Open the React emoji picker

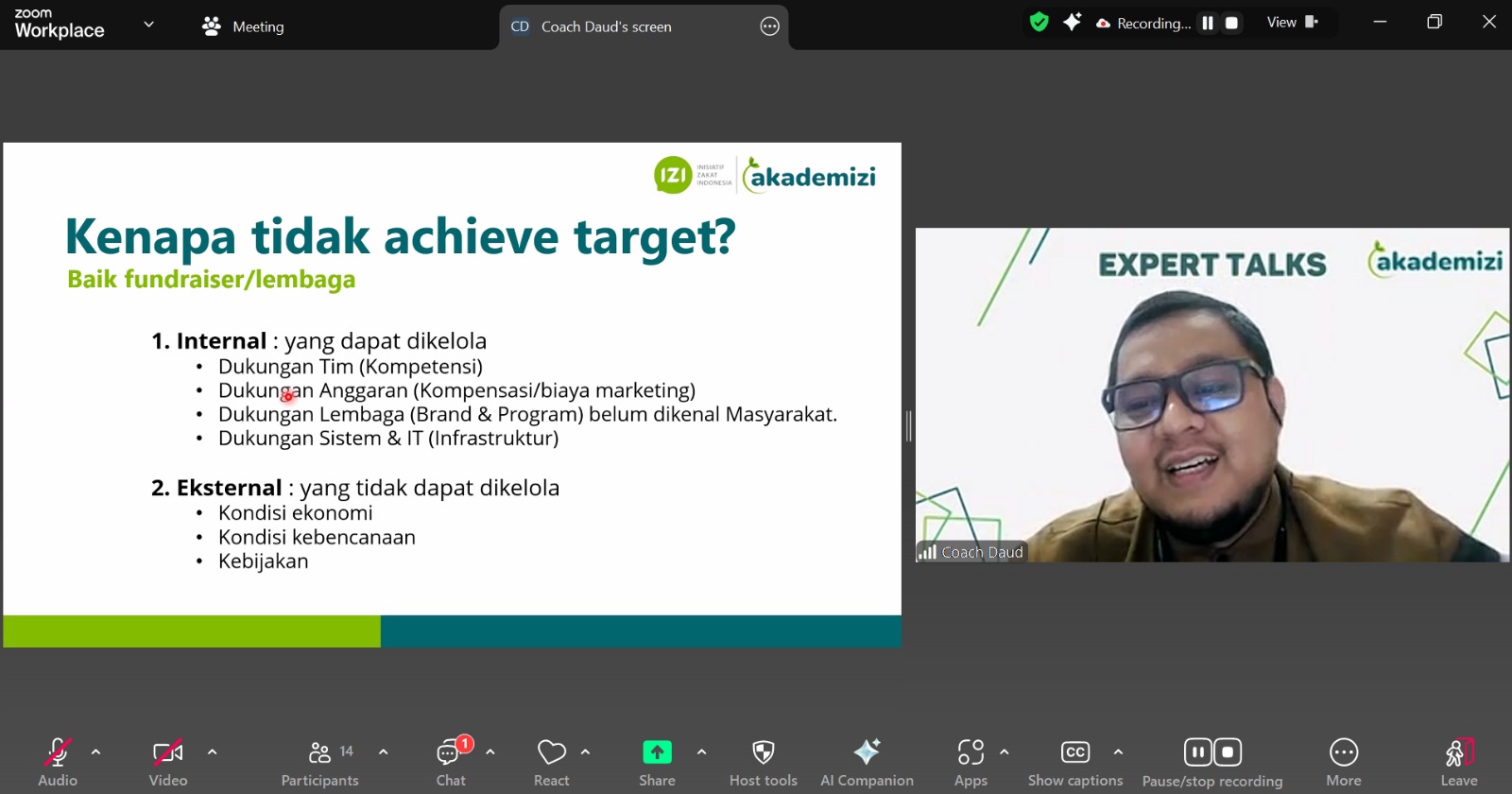[552, 763]
